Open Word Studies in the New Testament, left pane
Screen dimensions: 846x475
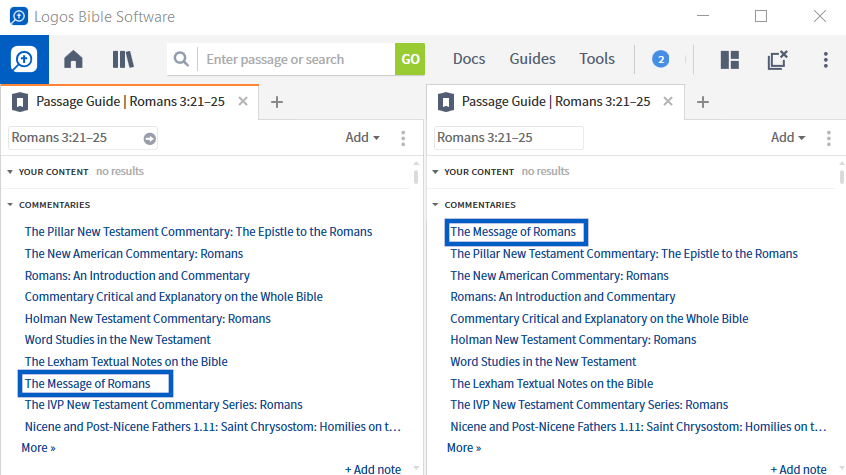(118, 340)
